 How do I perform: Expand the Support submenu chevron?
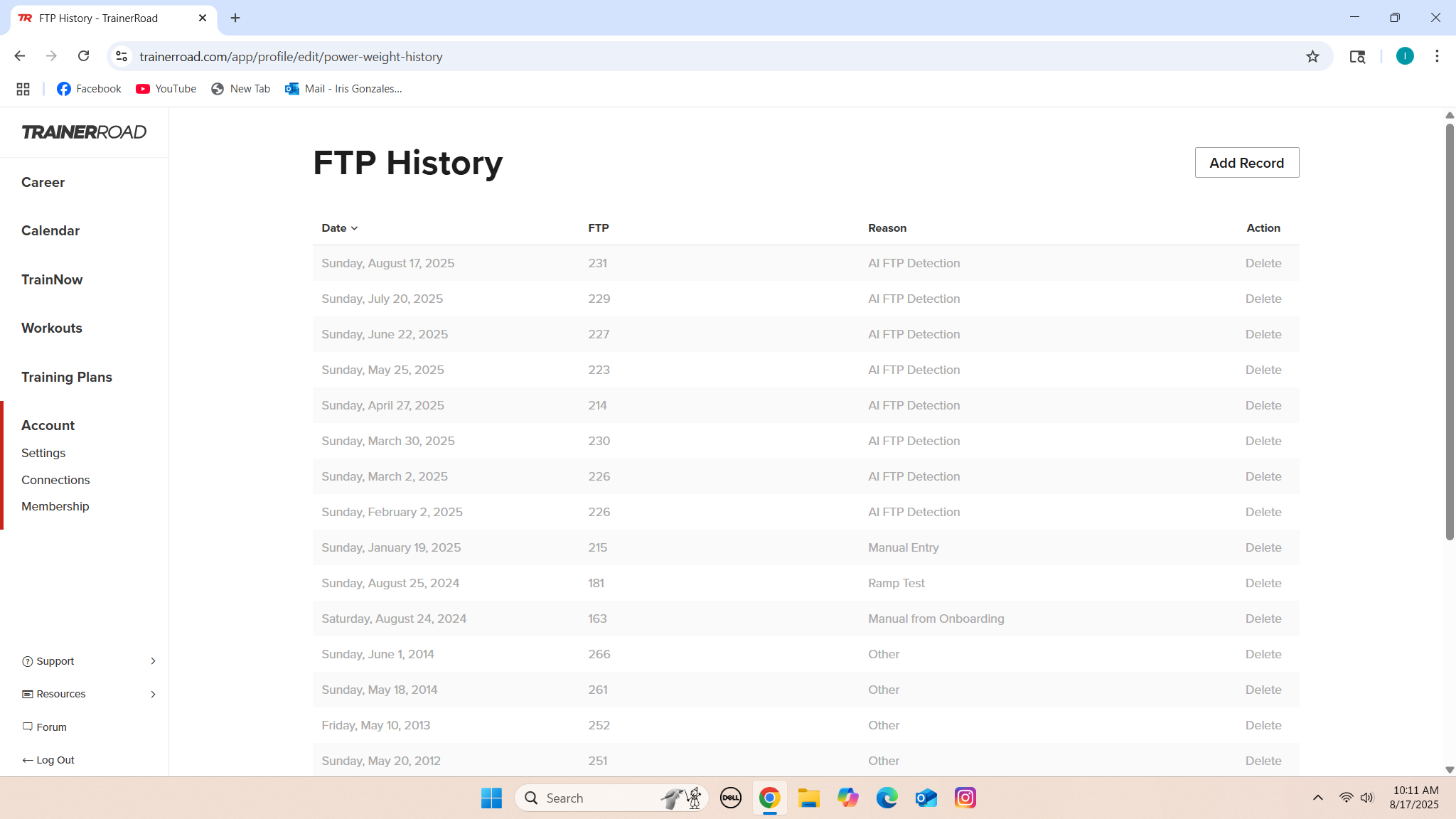(153, 661)
